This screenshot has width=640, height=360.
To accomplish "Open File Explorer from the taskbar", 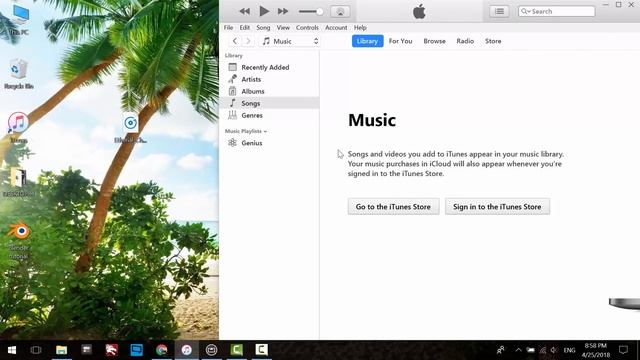I will pyautogui.click(x=62, y=350).
